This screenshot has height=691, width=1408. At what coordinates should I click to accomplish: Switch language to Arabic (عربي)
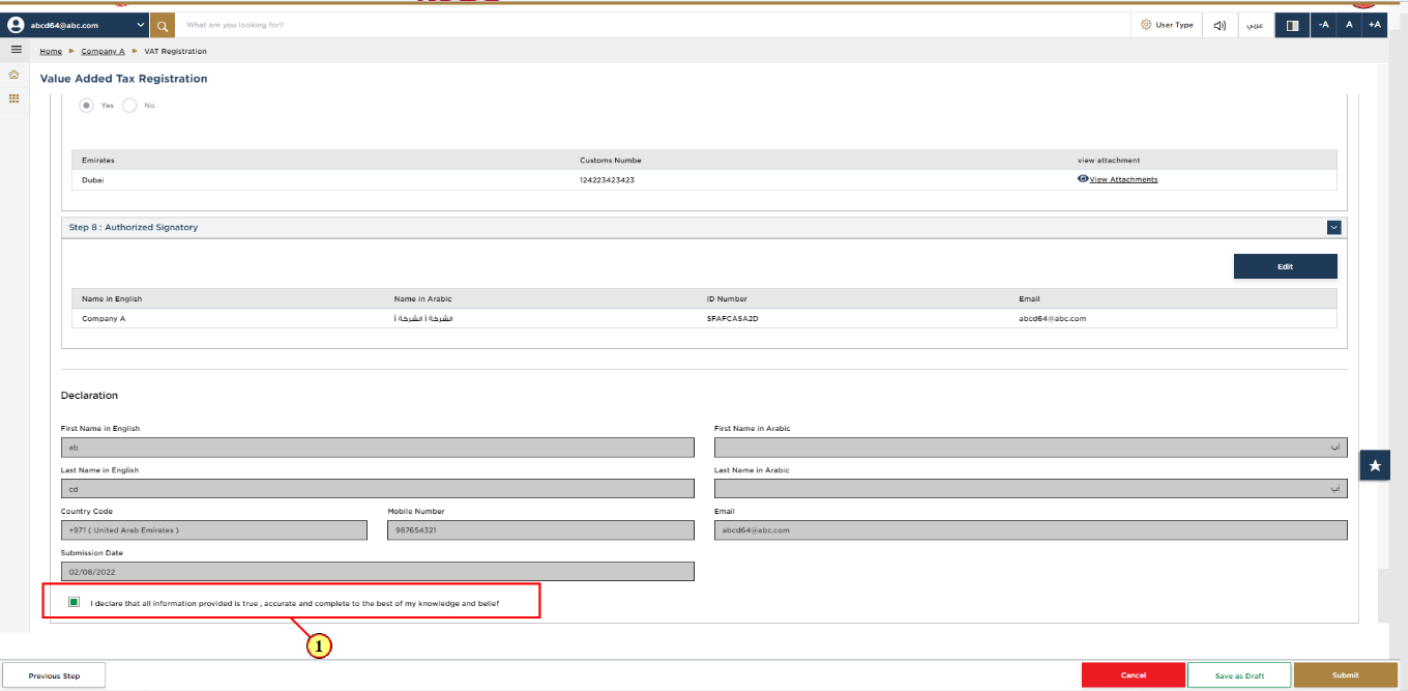(x=1254, y=25)
